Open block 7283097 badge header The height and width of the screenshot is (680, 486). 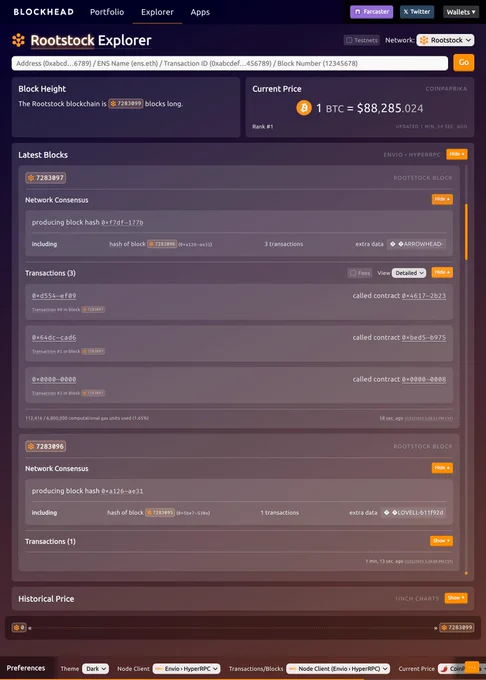(x=46, y=178)
